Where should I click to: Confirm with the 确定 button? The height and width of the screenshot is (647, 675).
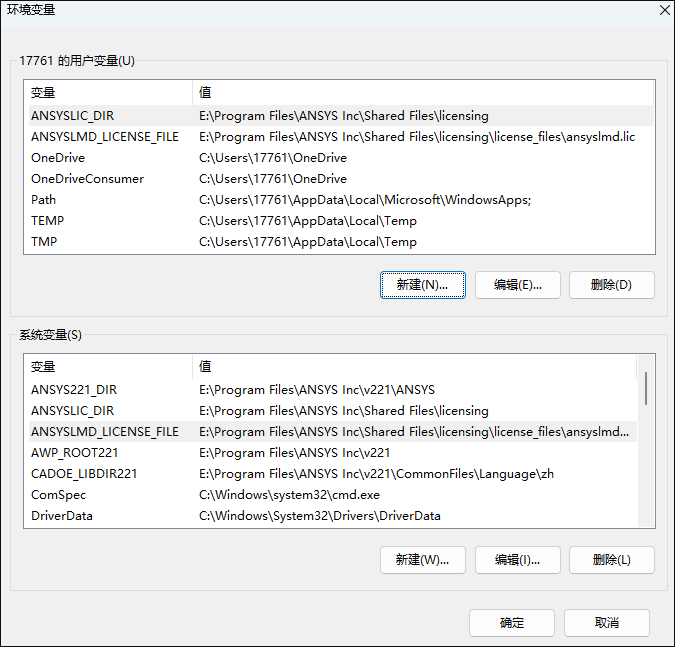tap(512, 623)
